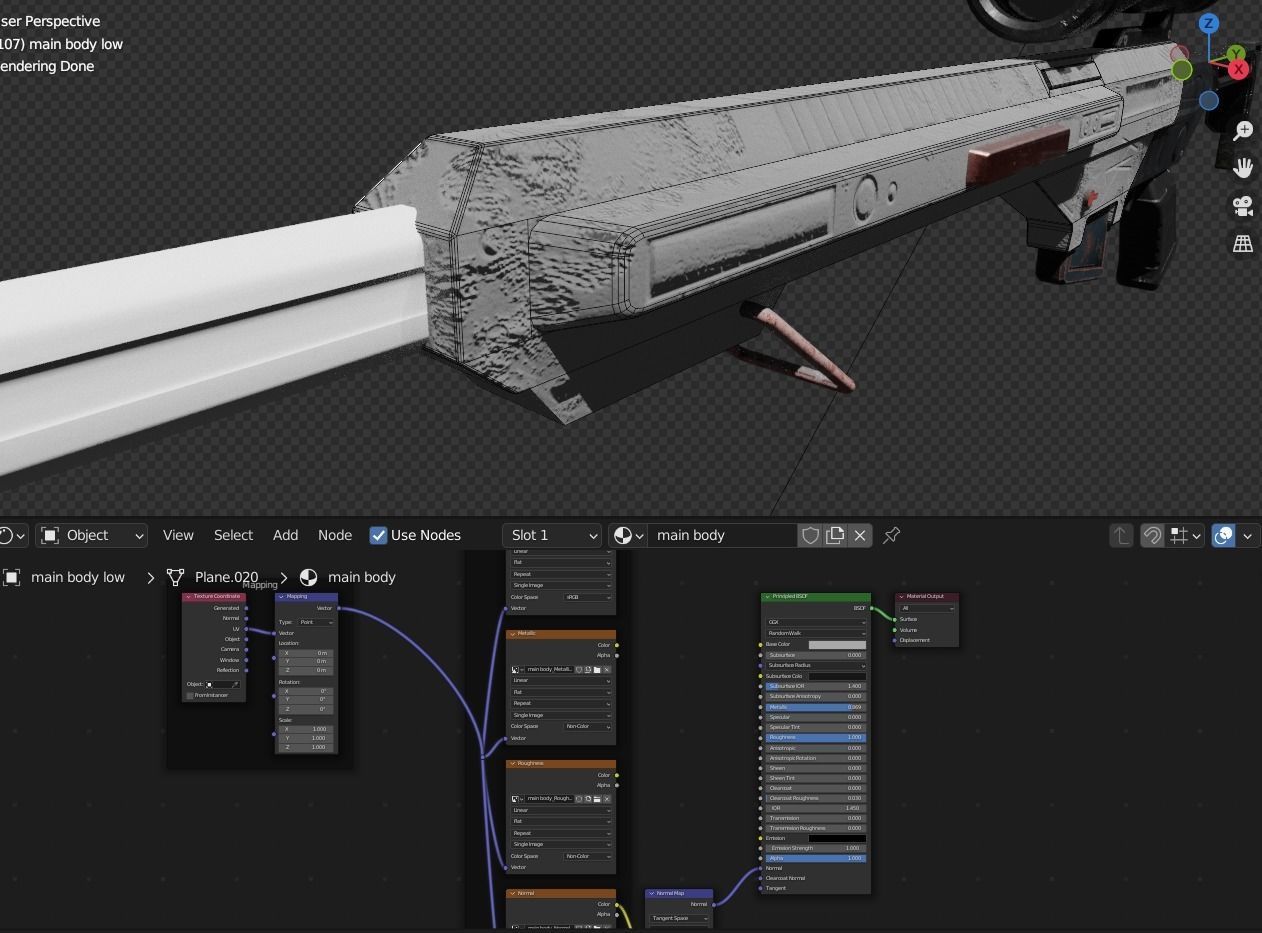This screenshot has height=933, width=1262.
Task: Open Metallic node Color Space Non-Color dropdown
Action: 588,726
